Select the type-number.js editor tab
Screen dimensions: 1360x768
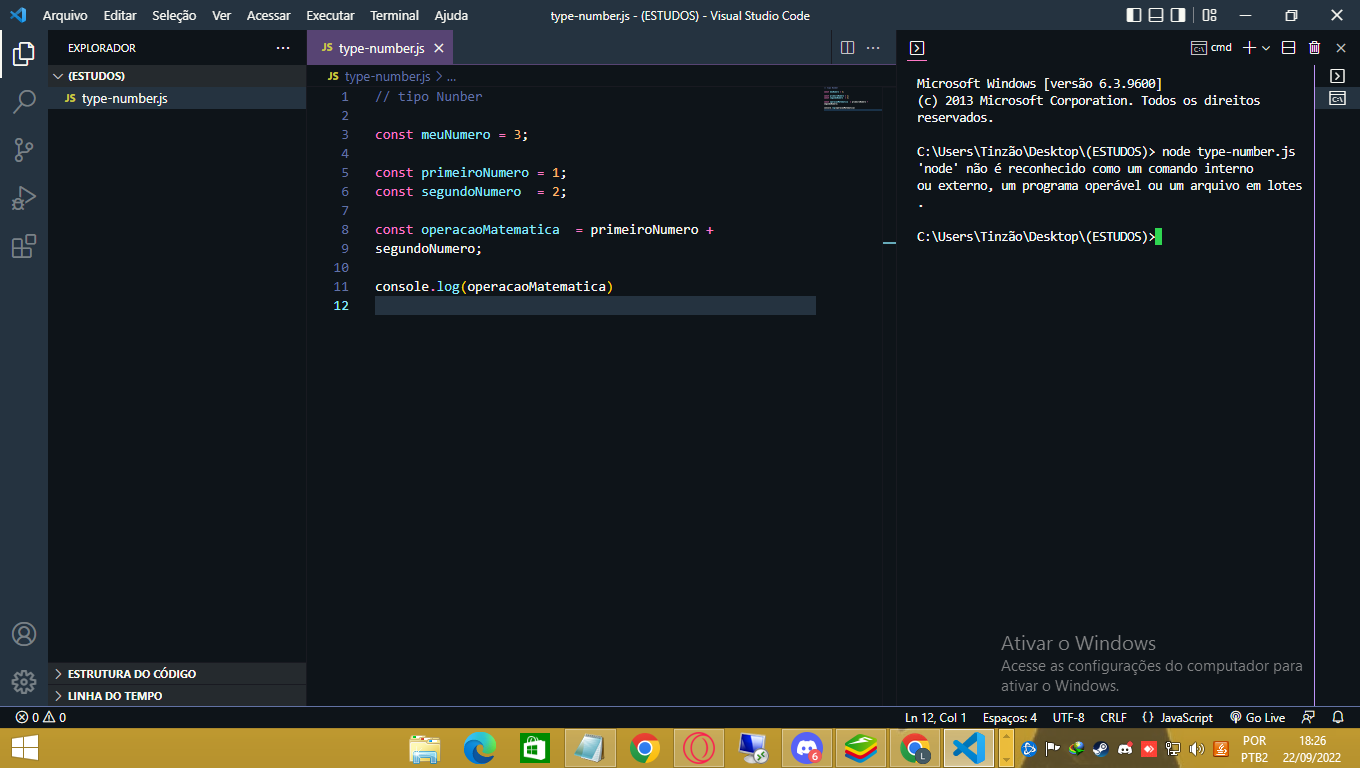(x=381, y=48)
